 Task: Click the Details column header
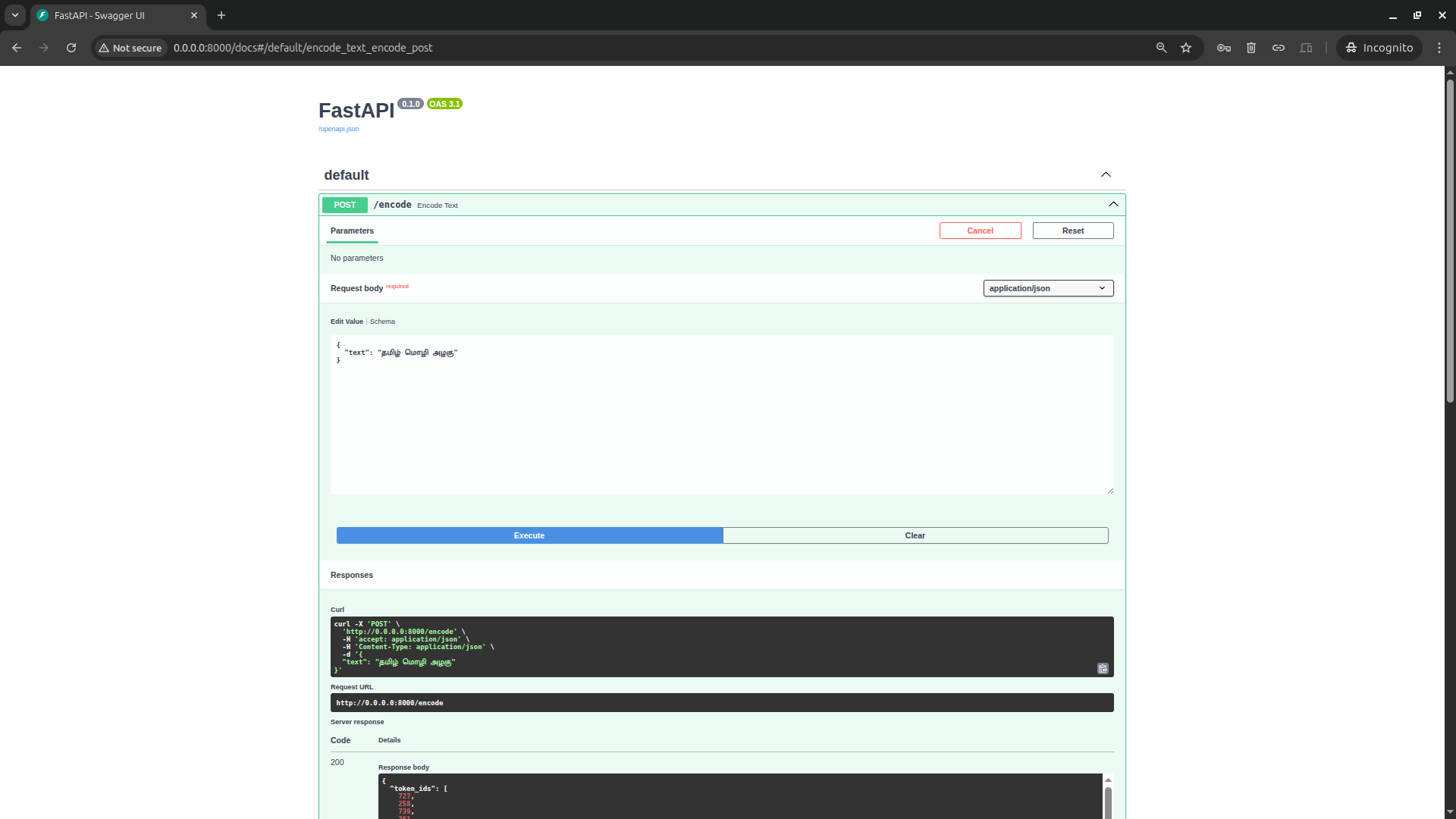point(390,740)
